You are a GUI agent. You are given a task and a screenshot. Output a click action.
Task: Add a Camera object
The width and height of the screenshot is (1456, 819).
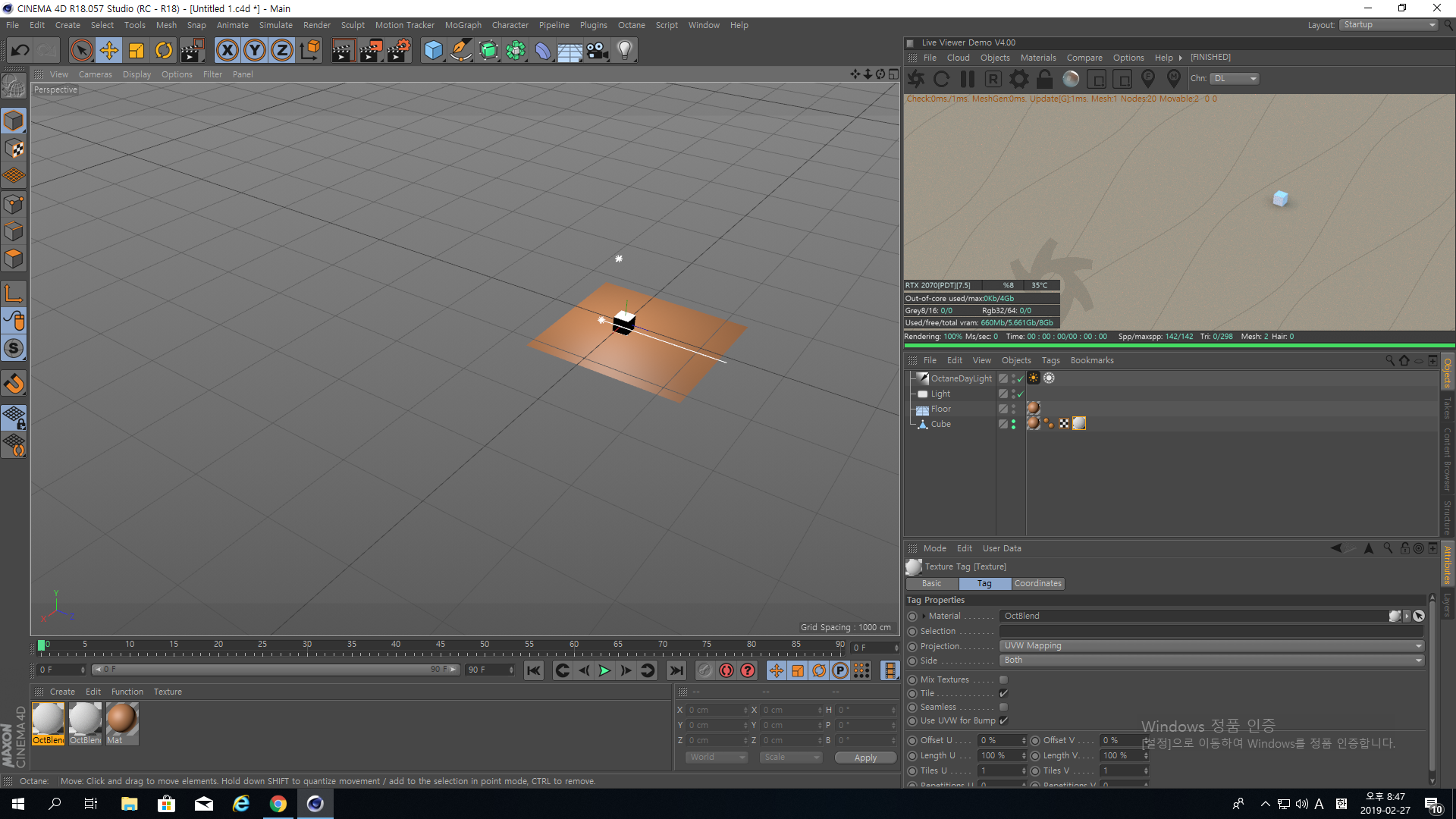597,51
